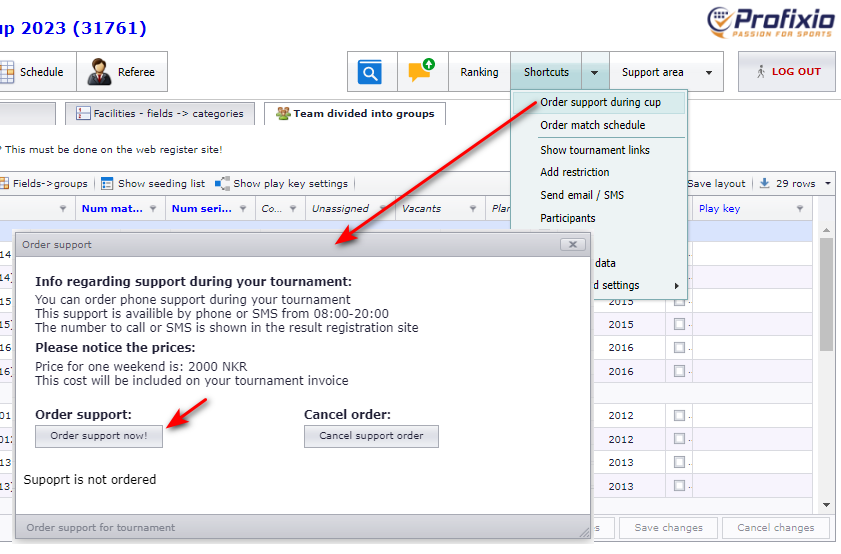Click the Show seeding list icon
This screenshot has width=841, height=554.
click(107, 183)
